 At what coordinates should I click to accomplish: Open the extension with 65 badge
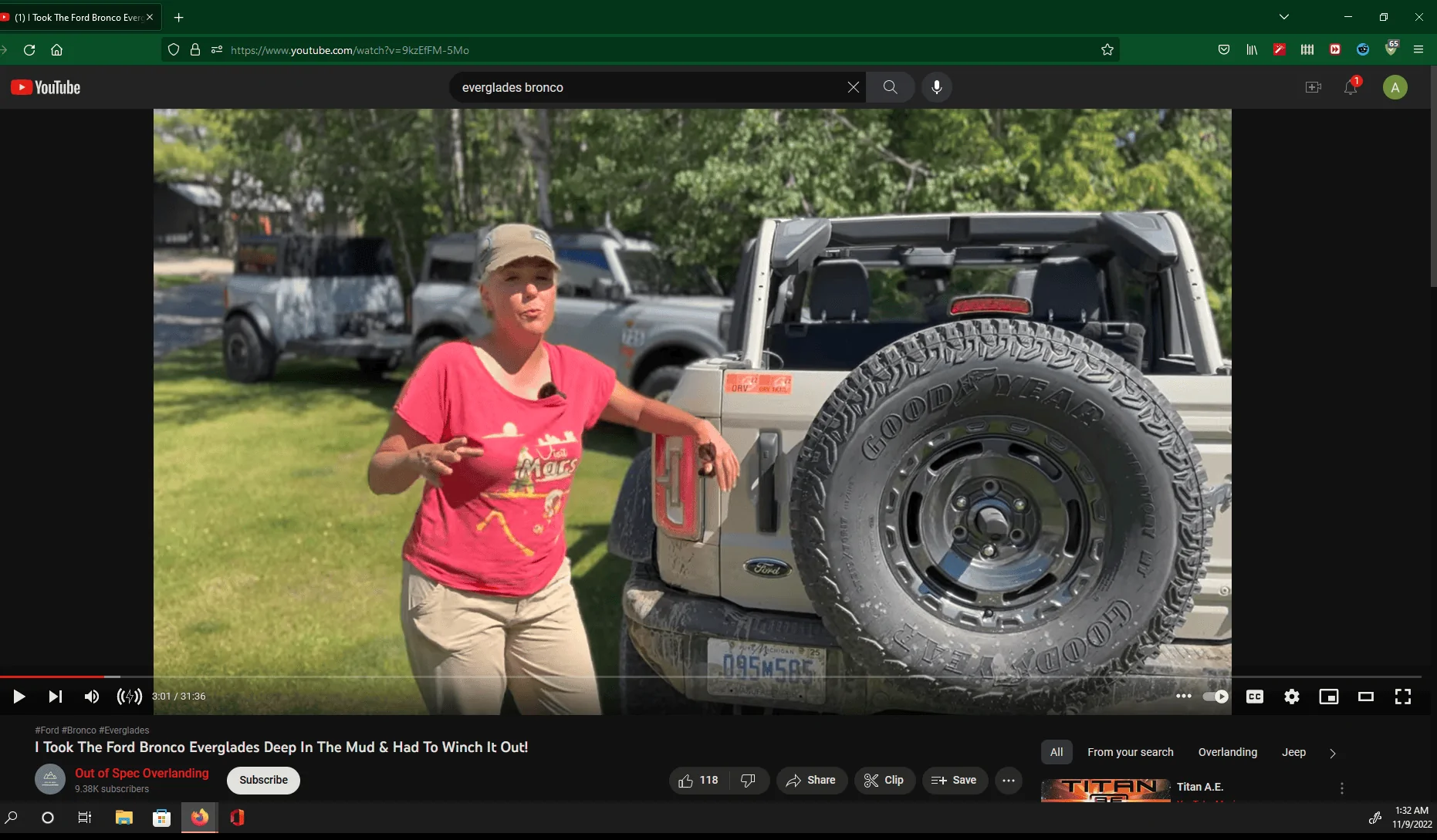1391,49
